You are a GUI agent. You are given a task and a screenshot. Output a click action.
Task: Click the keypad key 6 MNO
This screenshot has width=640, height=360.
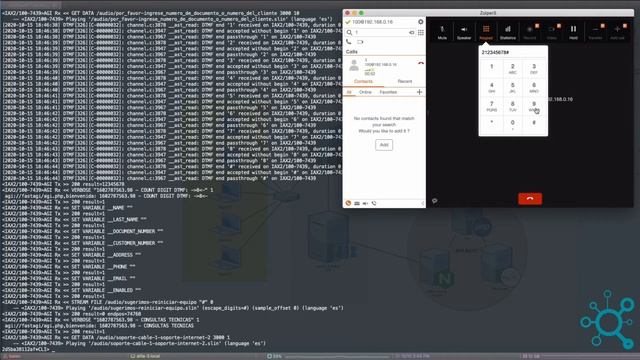(x=534, y=87)
